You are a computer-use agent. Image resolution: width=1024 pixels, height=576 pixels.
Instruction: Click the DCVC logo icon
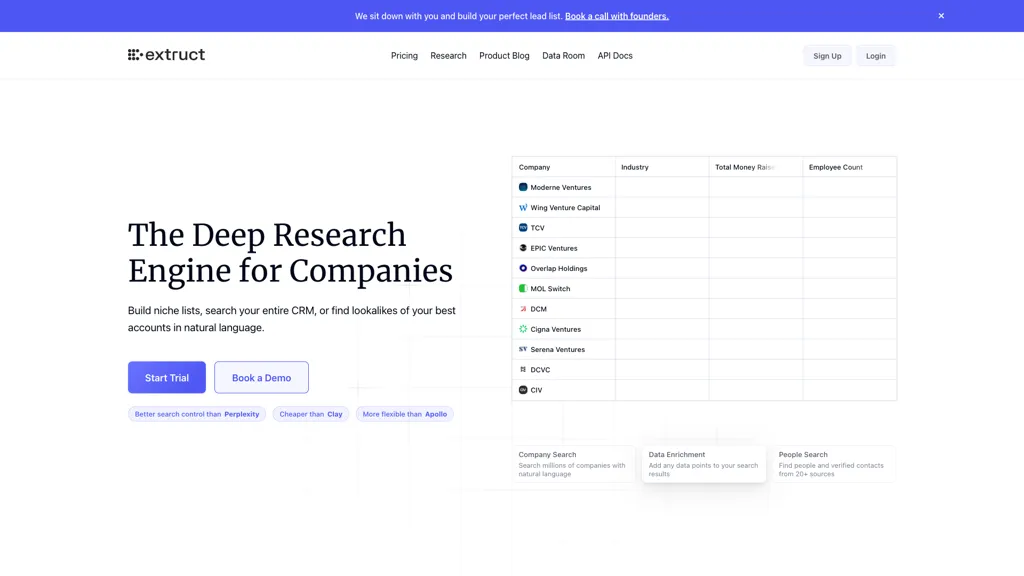[523, 369]
